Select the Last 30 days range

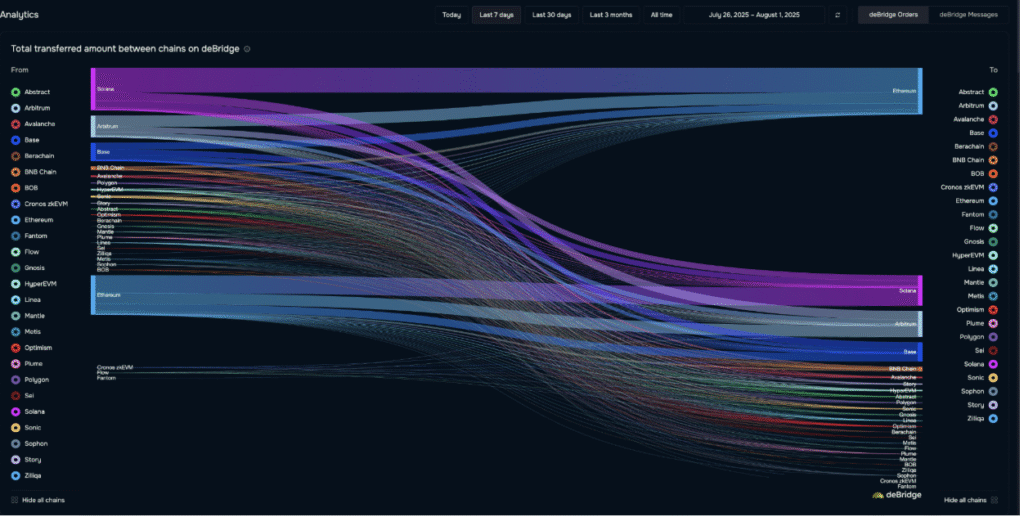click(x=553, y=15)
